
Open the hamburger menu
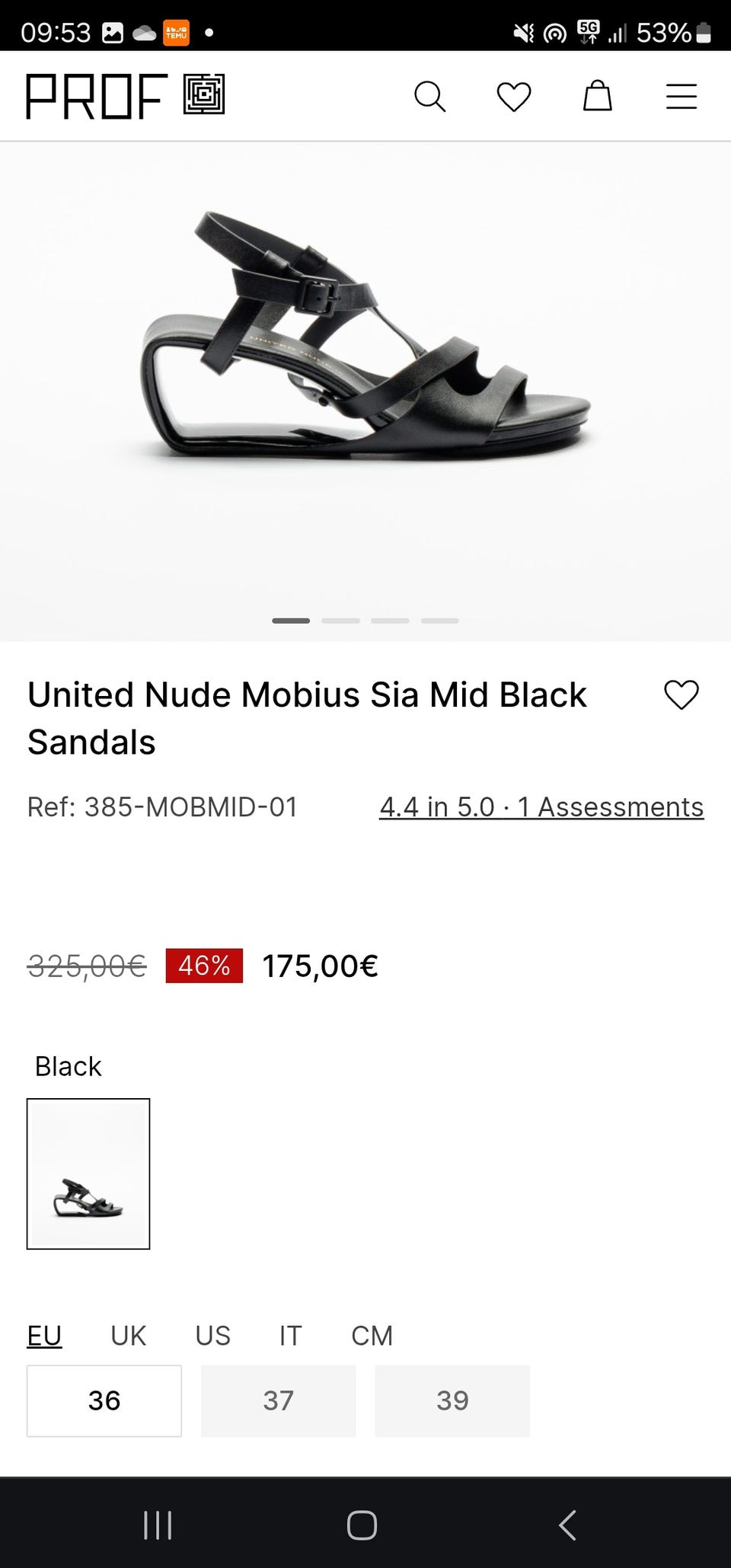682,97
